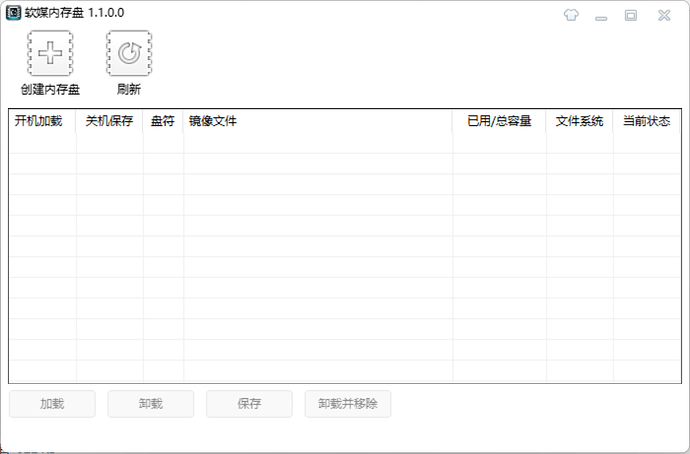Click the 保存 button
The width and height of the screenshot is (690, 454).
point(250,404)
